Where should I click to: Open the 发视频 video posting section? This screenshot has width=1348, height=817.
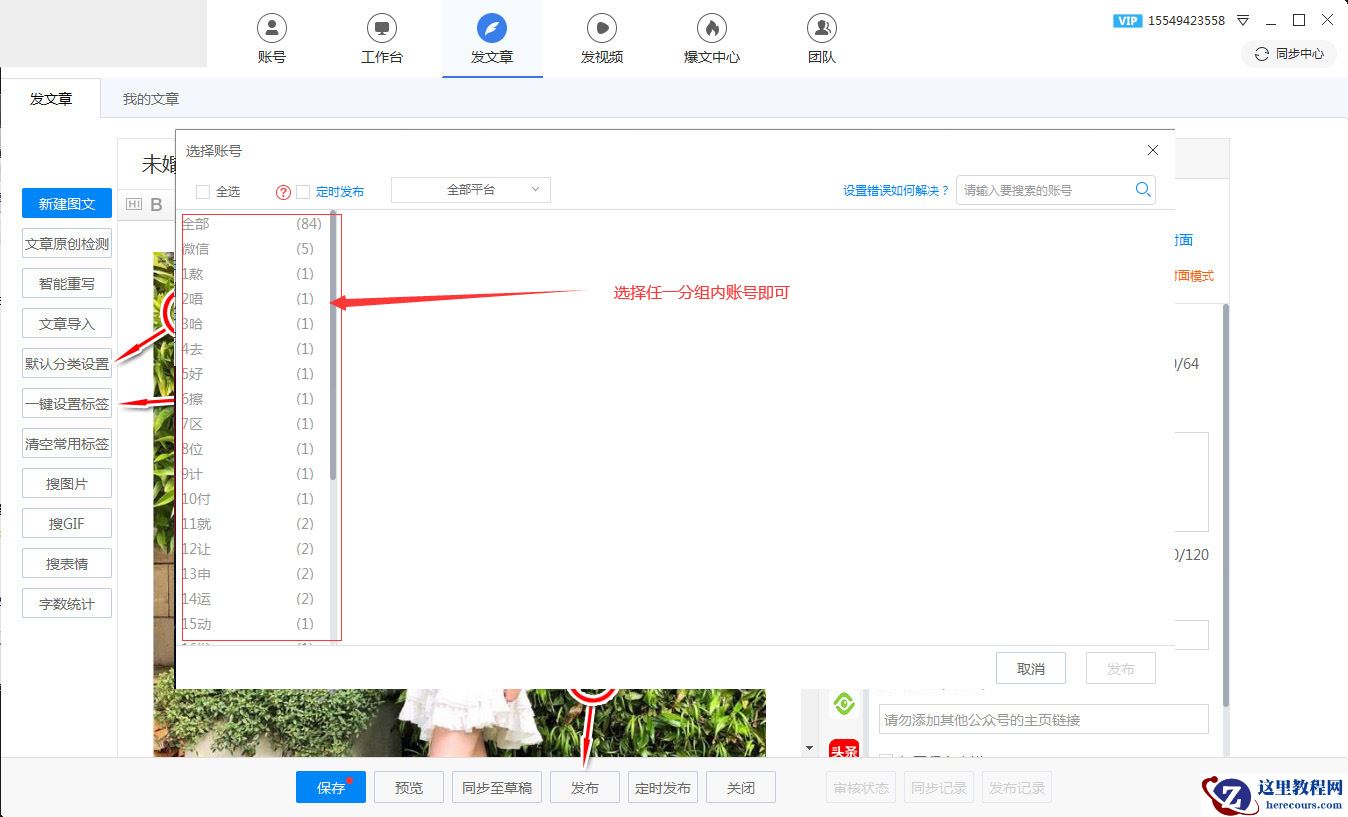(x=602, y=40)
